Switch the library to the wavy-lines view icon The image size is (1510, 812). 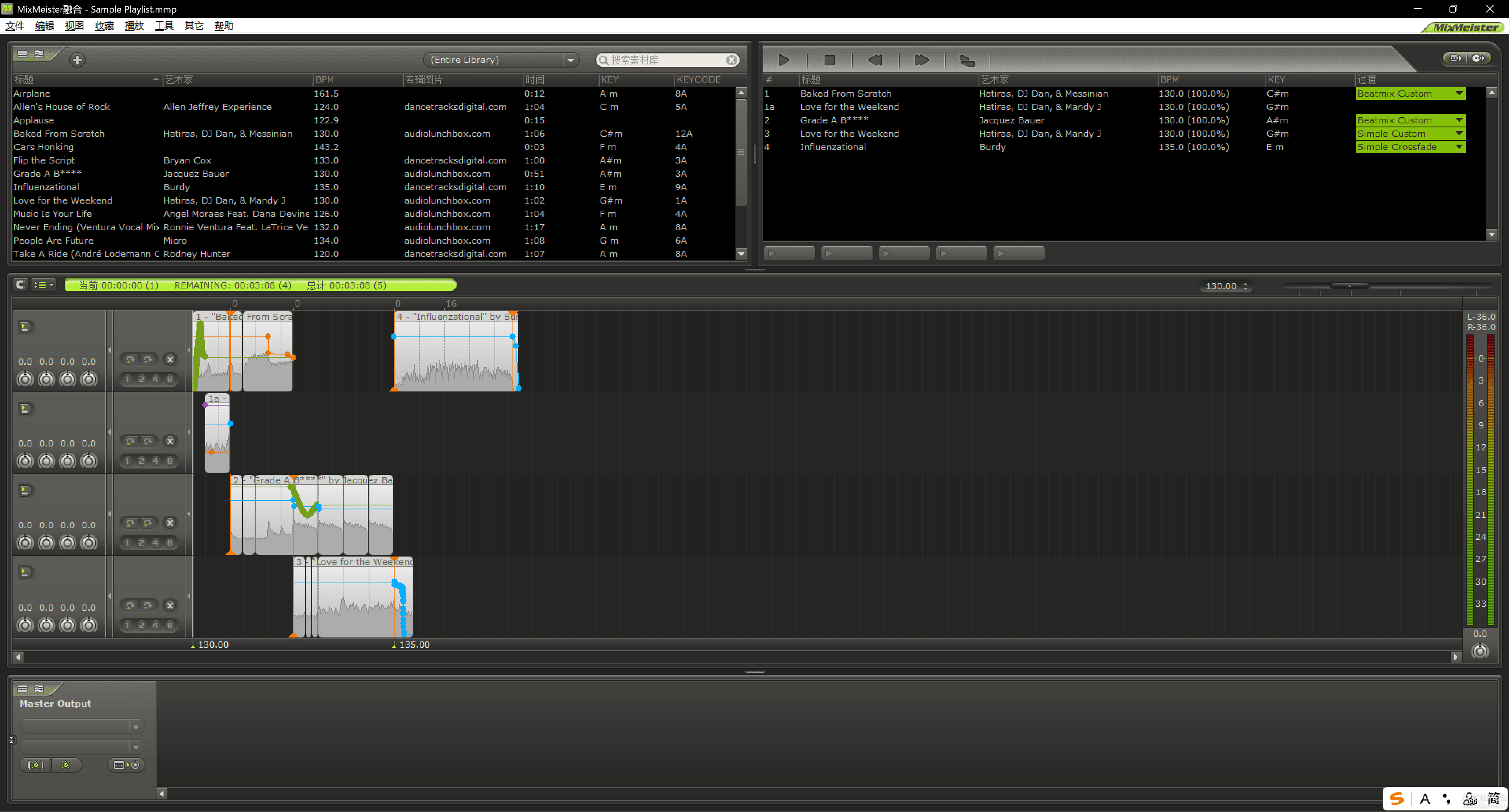pos(39,54)
